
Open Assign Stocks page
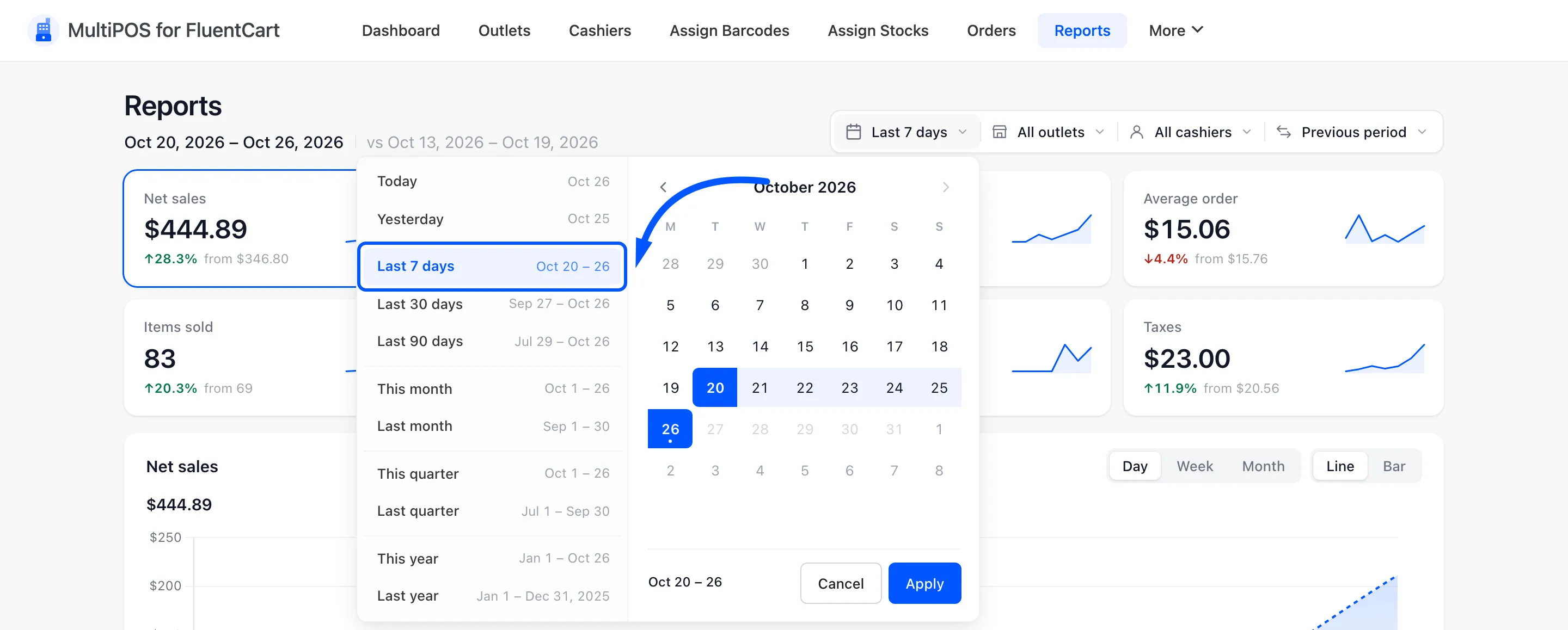(878, 30)
